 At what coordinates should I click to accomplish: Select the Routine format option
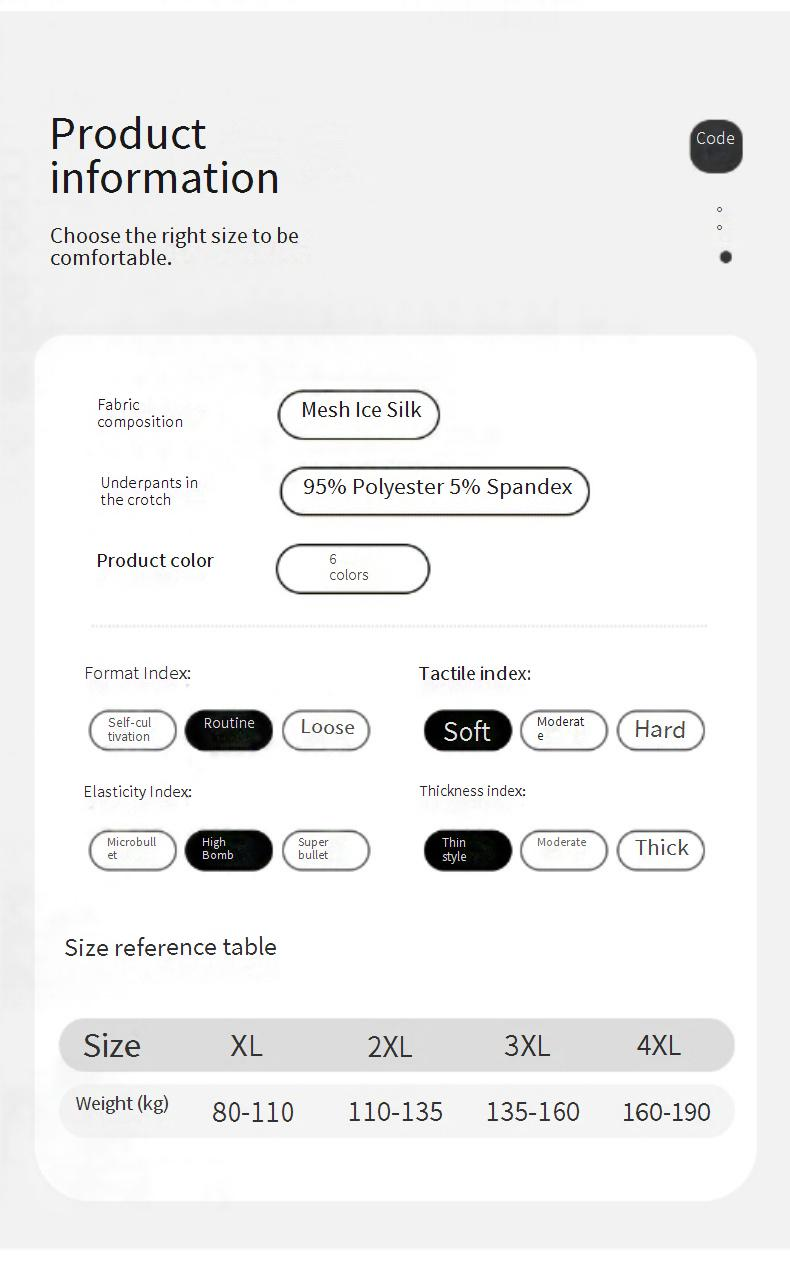click(x=229, y=730)
